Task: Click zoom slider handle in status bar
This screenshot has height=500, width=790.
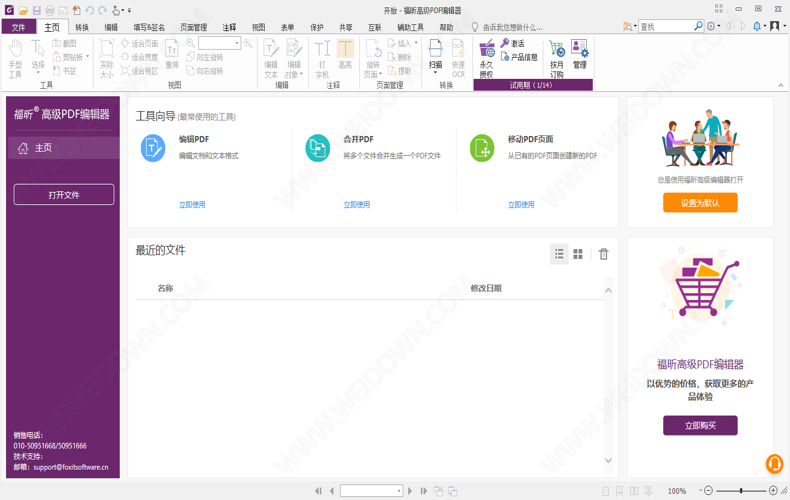Action: tap(741, 490)
